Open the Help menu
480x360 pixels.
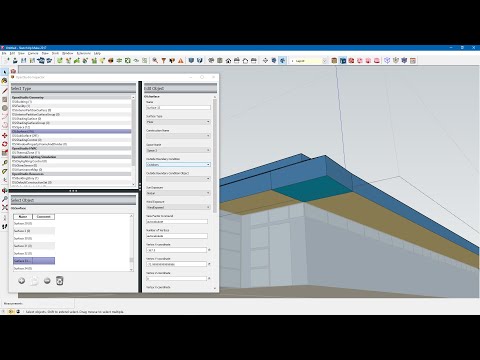point(97,53)
